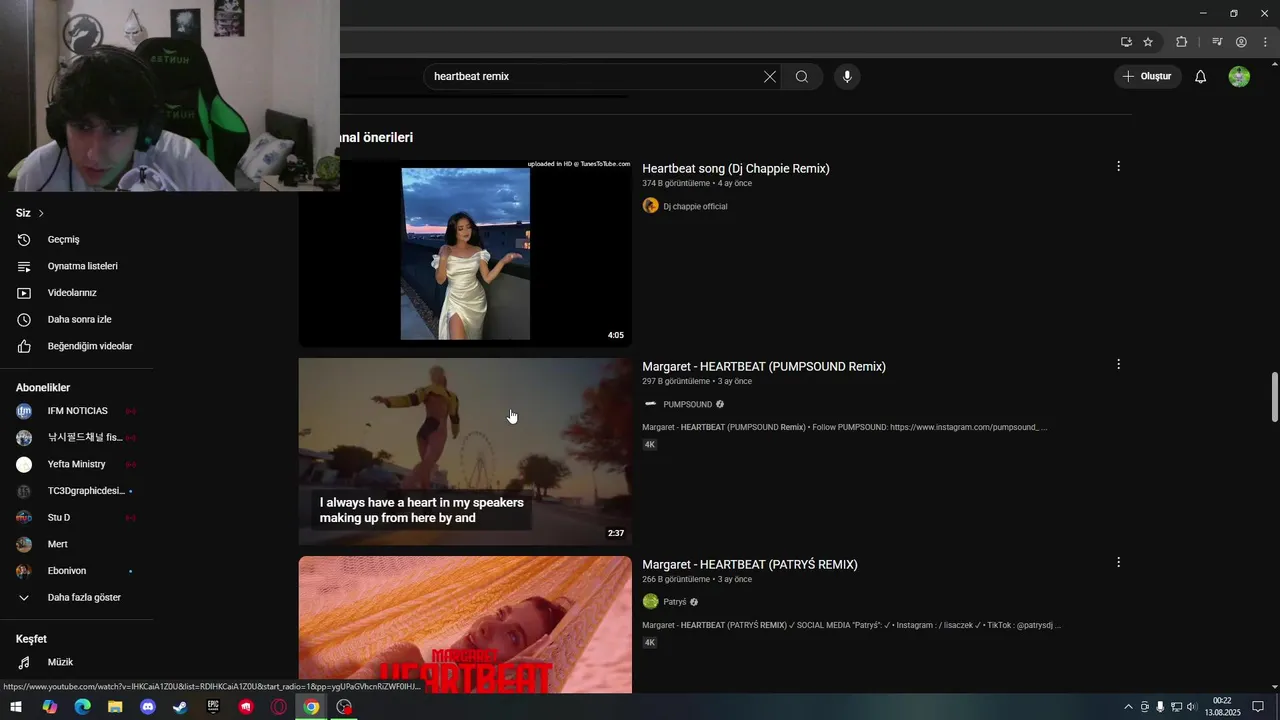The image size is (1280, 720).
Task: Open Patryś channel name
Action: (x=675, y=602)
